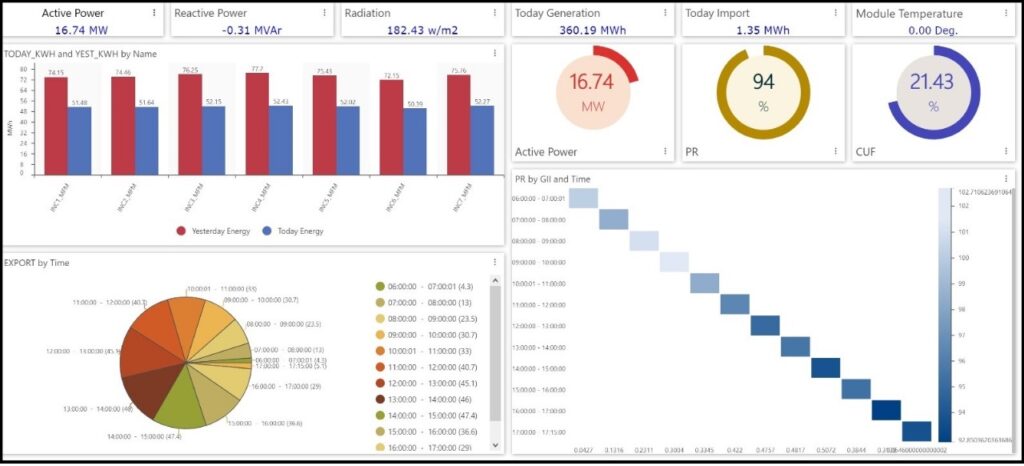The width and height of the screenshot is (1024, 466).
Task: Click the 06:00:00 - 07:00:01 legend color dot
Action: pyautogui.click(x=379, y=286)
